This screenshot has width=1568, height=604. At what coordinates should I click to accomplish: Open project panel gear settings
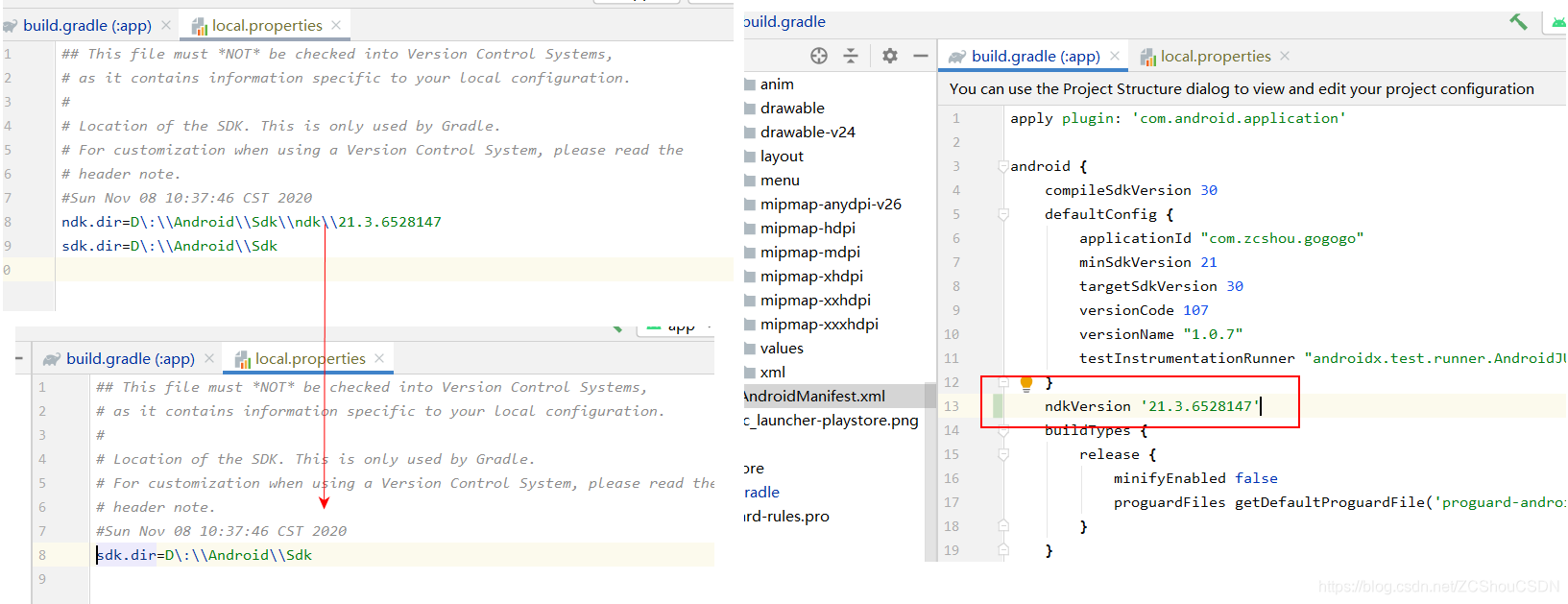pos(890,56)
